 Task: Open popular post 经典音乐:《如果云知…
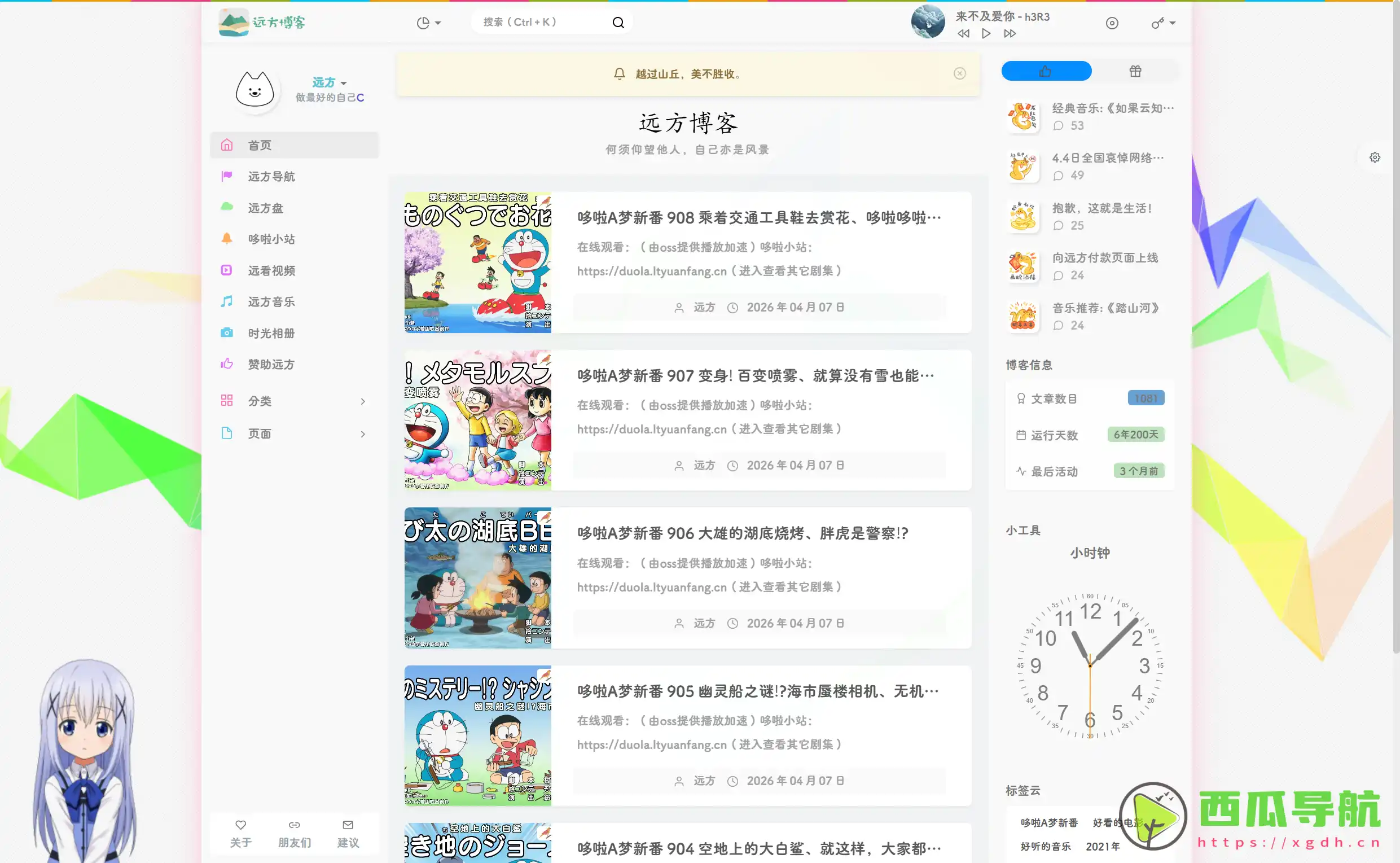point(1113,108)
